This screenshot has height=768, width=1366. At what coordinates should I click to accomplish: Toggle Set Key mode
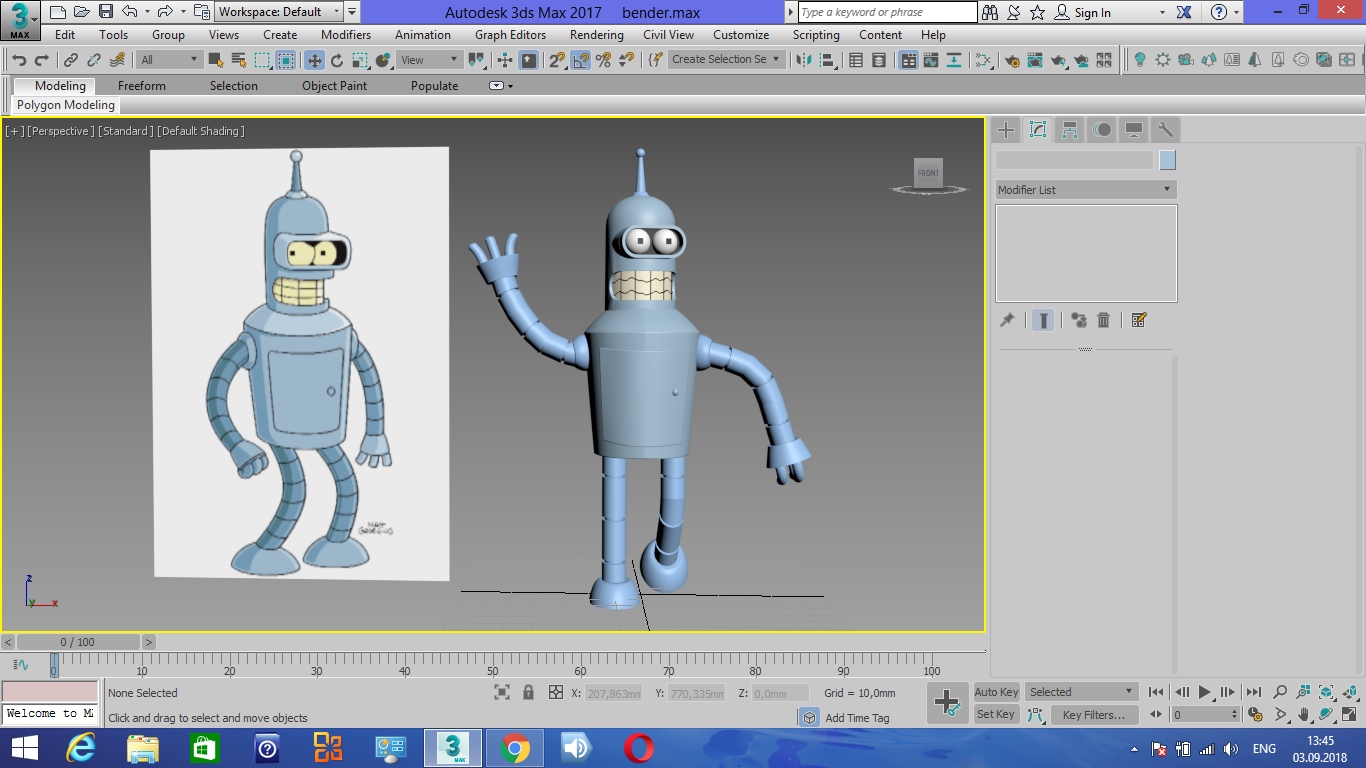pyautogui.click(x=996, y=714)
